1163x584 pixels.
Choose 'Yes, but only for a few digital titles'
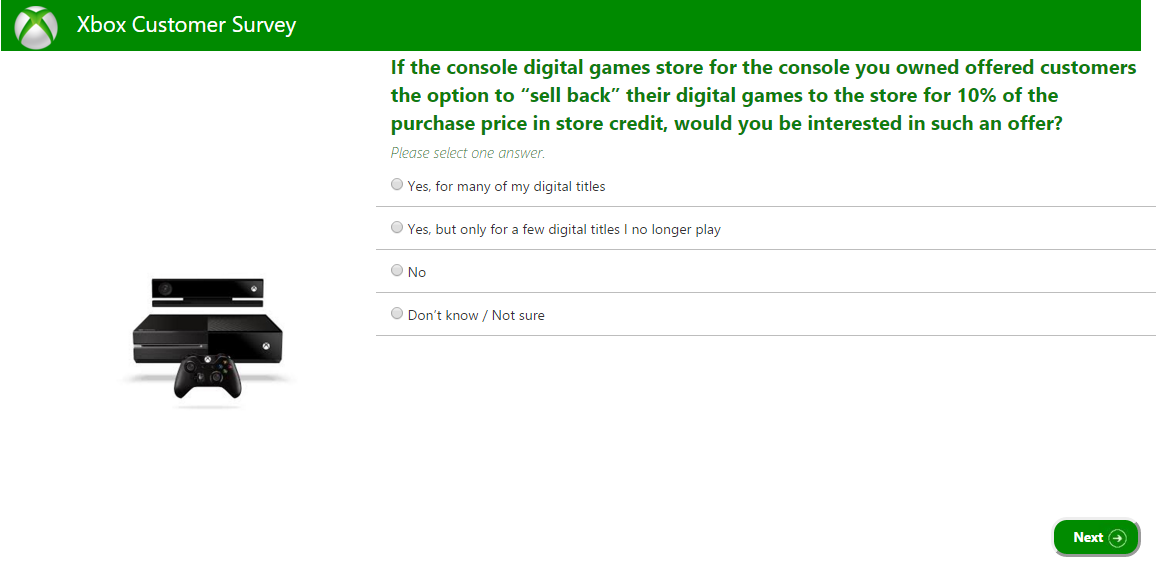tap(397, 227)
